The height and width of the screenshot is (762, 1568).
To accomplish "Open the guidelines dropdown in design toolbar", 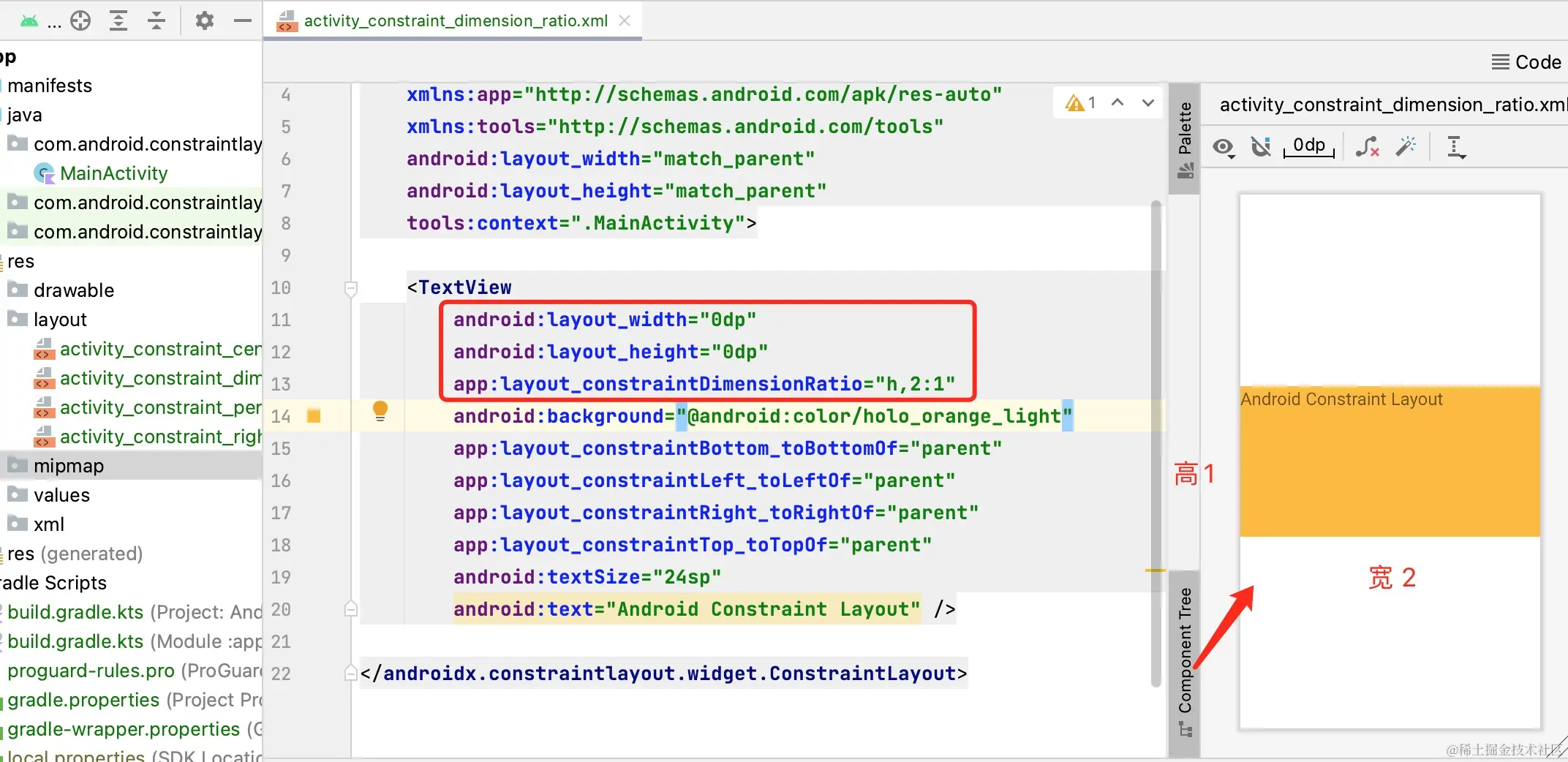I will coord(1456,147).
